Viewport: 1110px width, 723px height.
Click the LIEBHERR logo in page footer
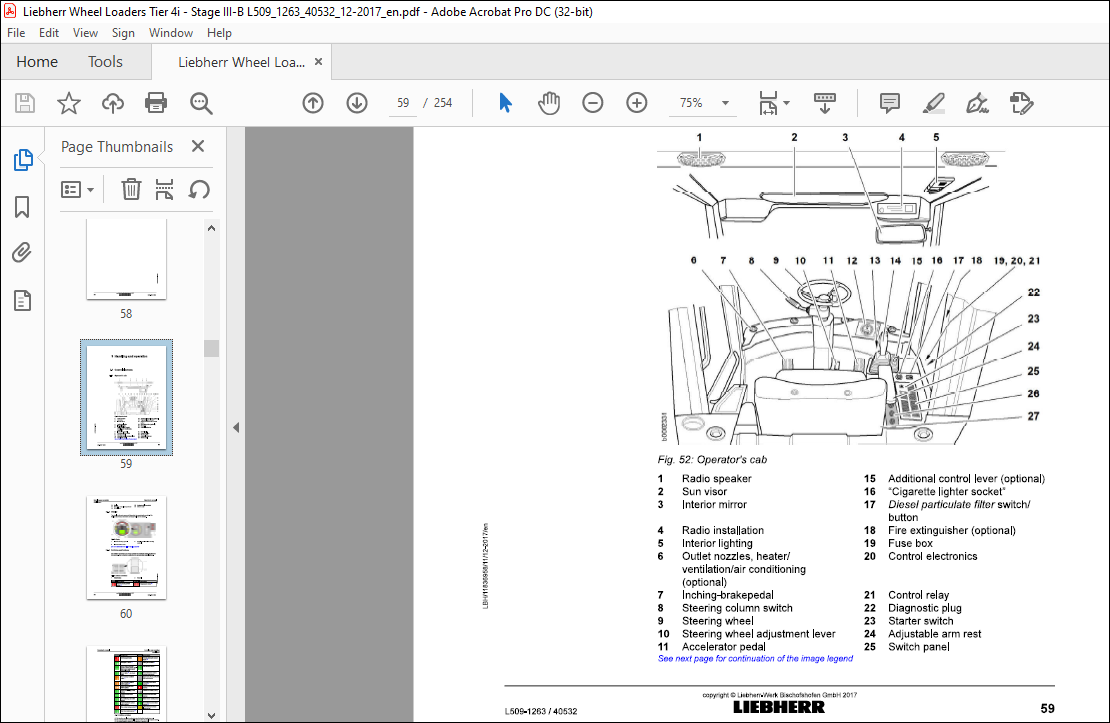779,707
